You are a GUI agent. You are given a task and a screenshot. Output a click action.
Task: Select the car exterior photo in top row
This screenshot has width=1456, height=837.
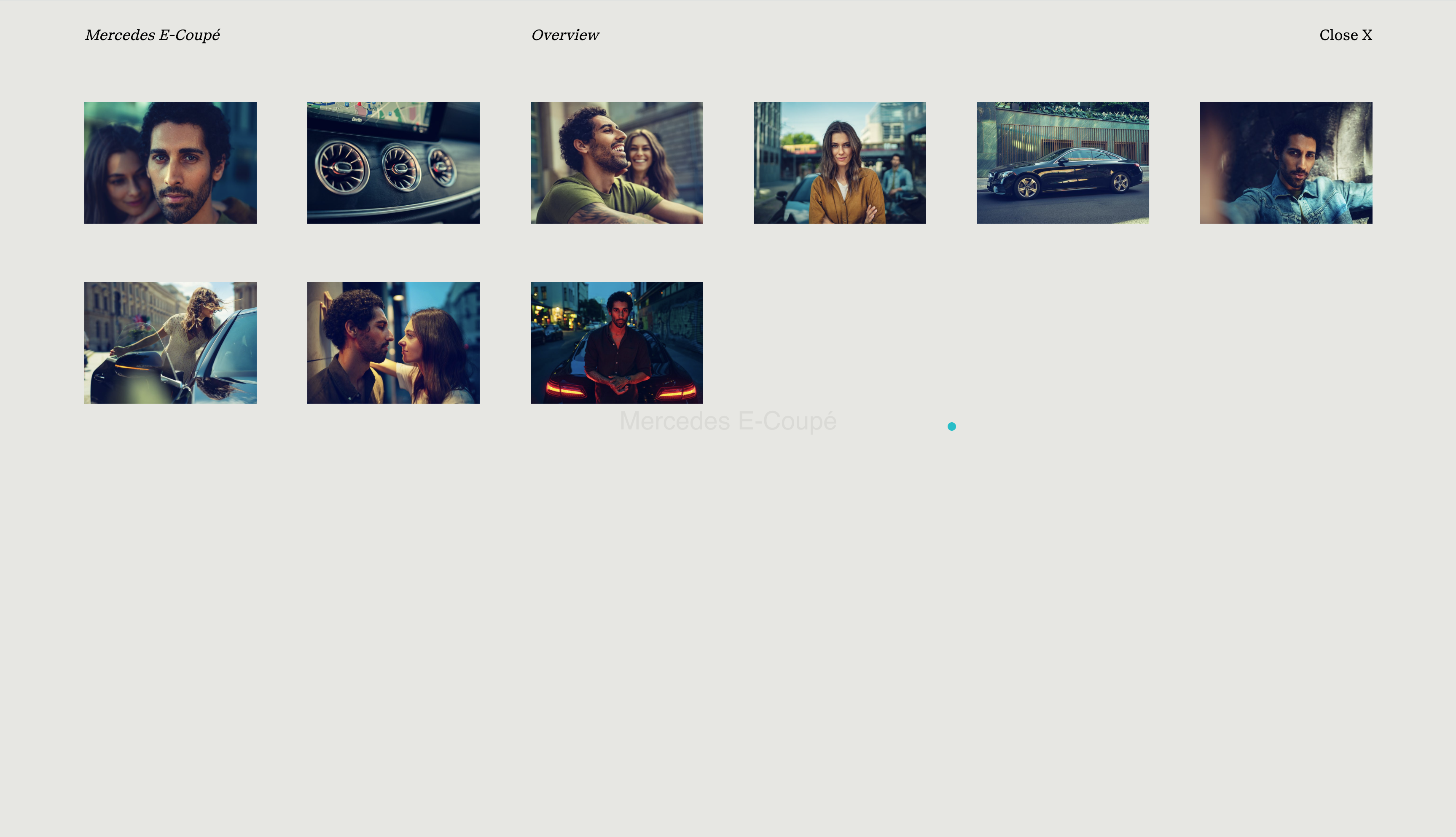point(1062,163)
